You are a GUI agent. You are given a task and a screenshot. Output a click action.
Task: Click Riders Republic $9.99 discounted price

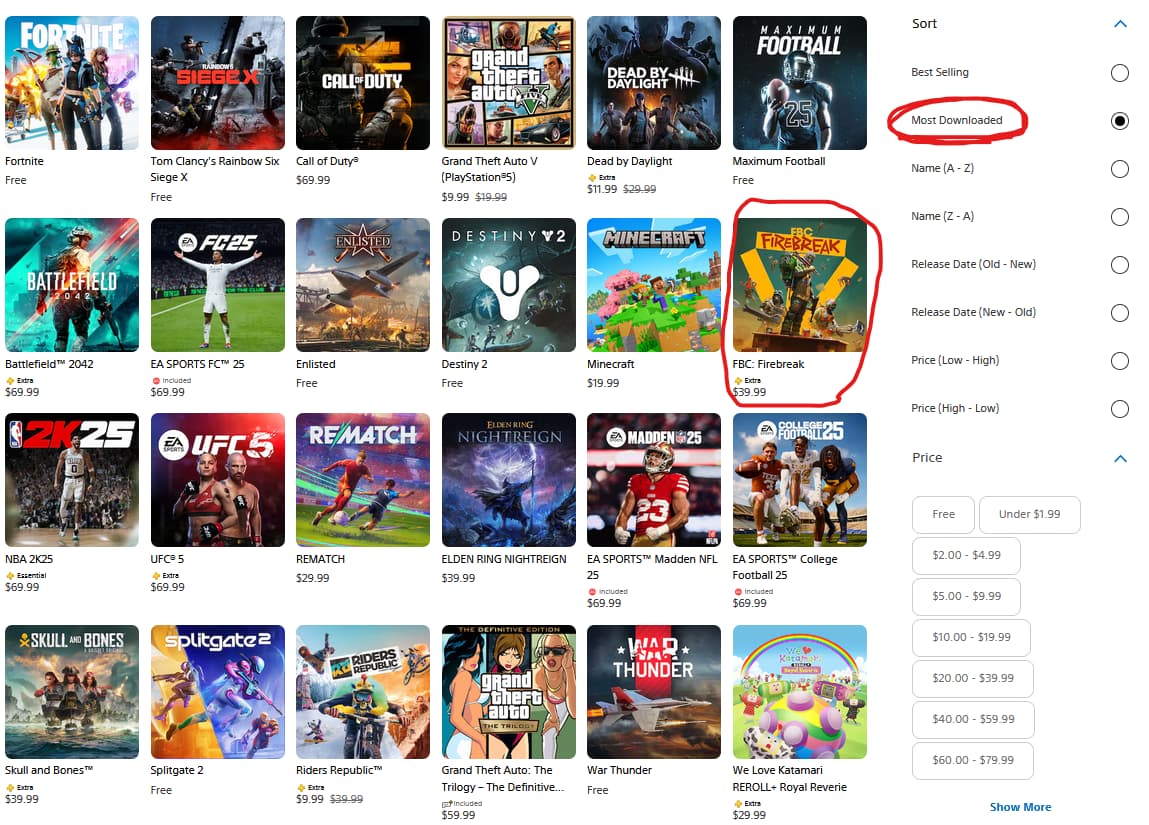click(309, 799)
